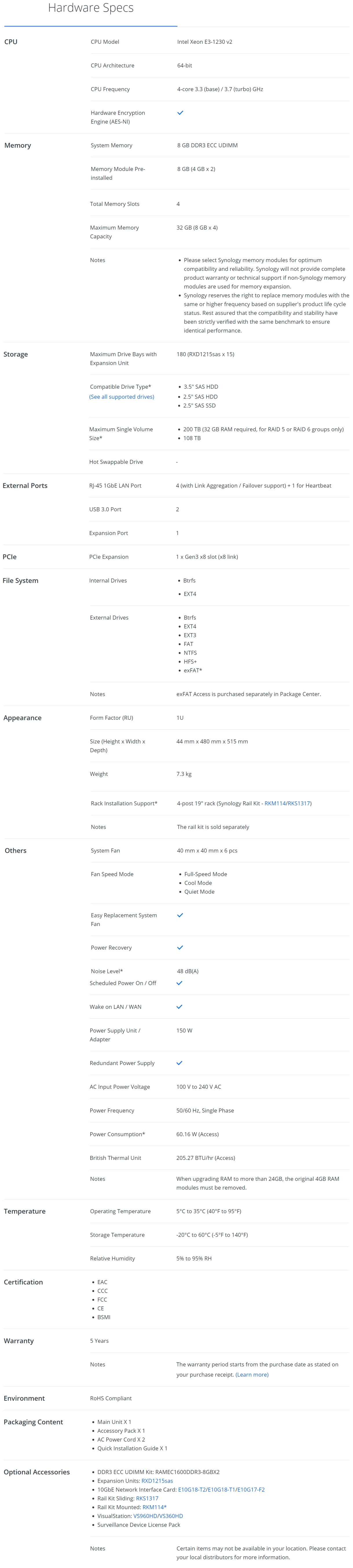Open the RKM114 mounted rail kit link
The width and height of the screenshot is (353, 1568).
pyautogui.click(x=155, y=1507)
